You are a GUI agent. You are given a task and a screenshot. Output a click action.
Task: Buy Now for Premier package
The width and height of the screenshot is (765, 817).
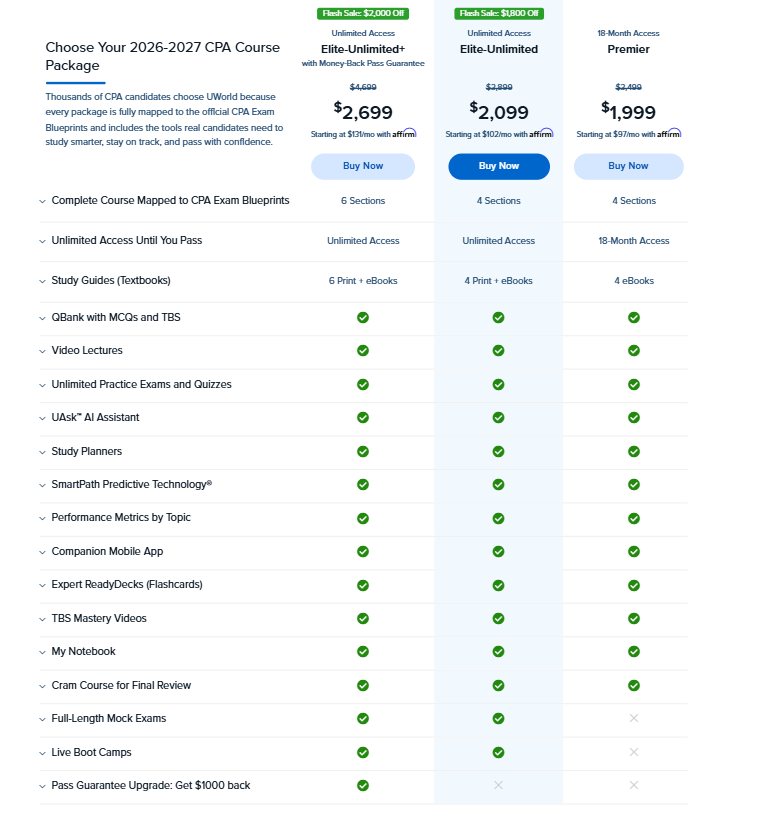point(628,166)
